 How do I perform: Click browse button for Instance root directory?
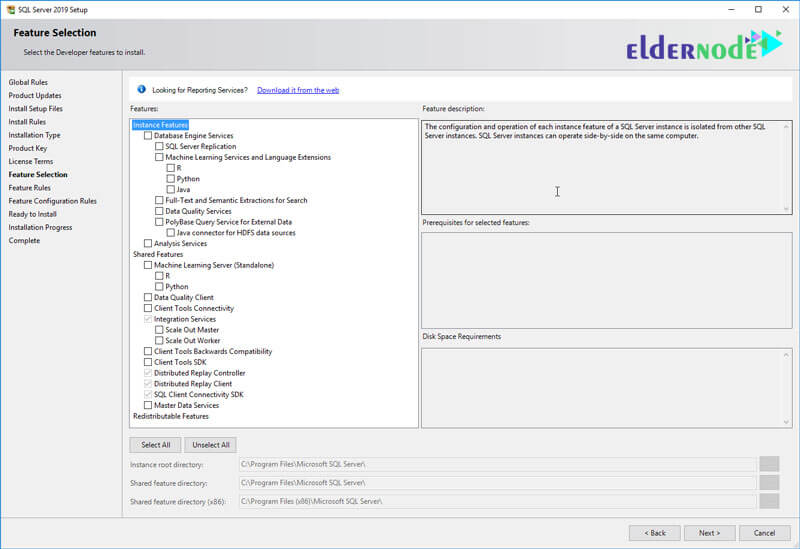[x=769, y=464]
